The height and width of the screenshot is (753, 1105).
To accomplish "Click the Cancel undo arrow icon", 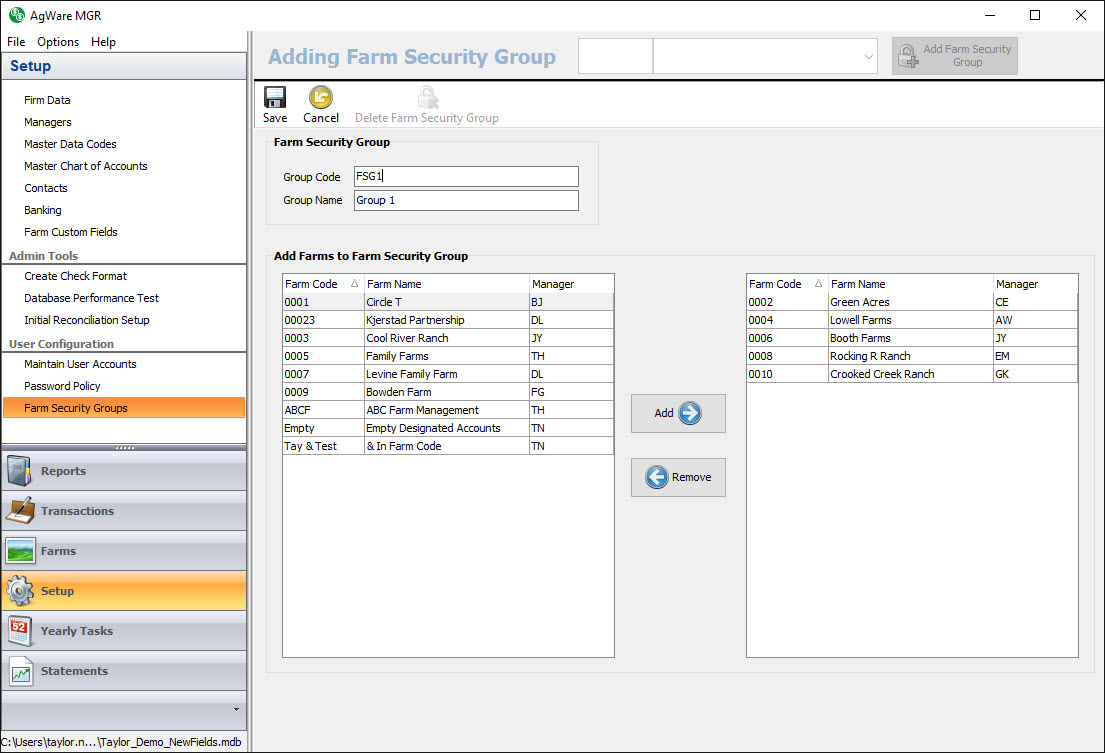I will pyautogui.click(x=321, y=98).
